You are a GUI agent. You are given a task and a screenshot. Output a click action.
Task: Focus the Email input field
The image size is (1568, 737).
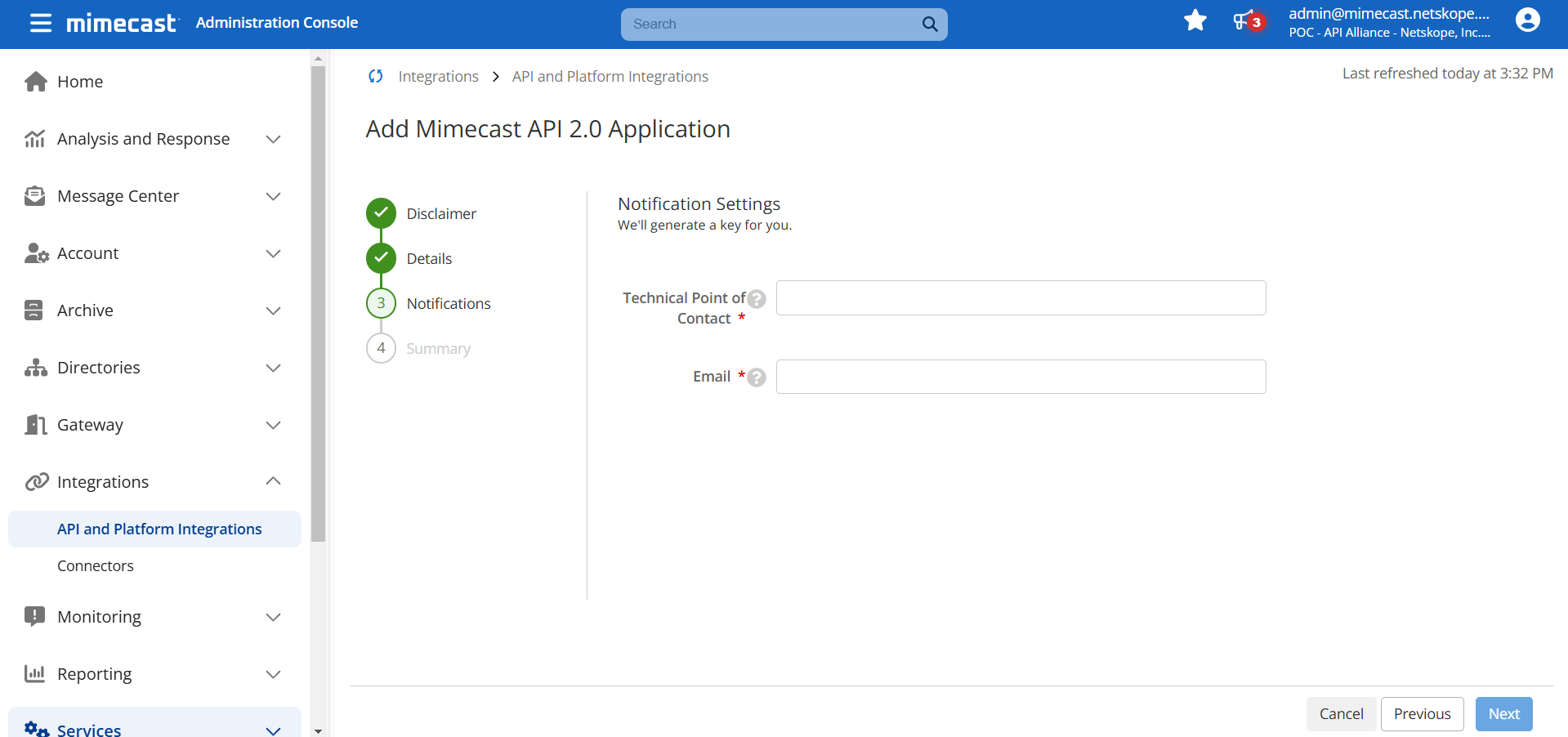(1021, 377)
